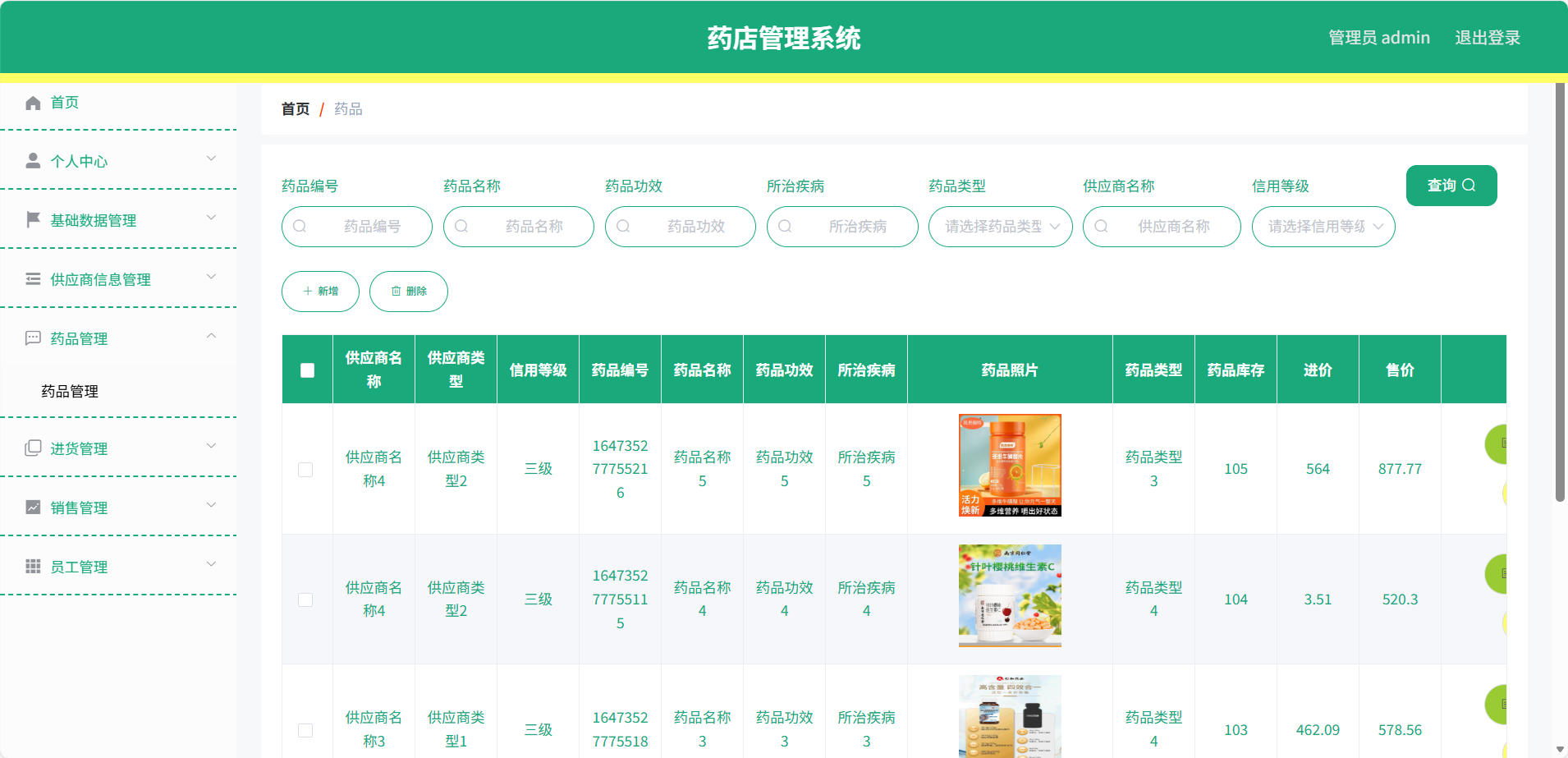Viewport: 1568px width, 758px height.
Task: Click the 进价 column header
Action: (x=1318, y=370)
